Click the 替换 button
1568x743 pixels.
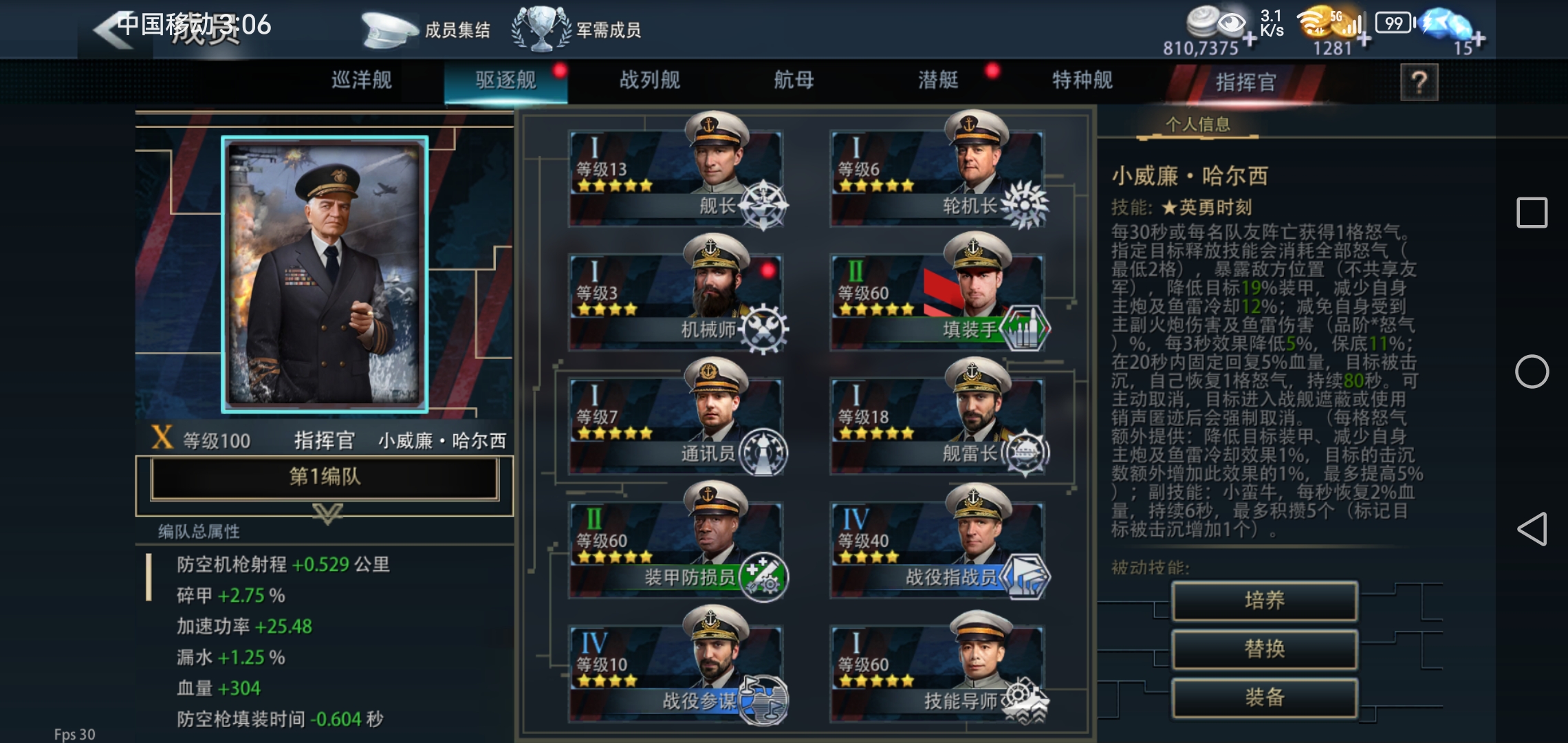click(x=1265, y=649)
